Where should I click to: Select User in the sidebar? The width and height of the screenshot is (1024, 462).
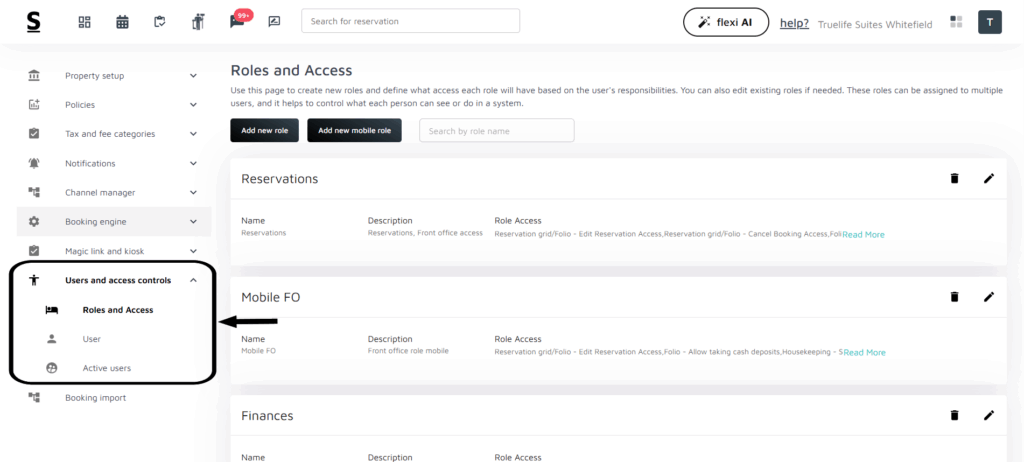click(x=92, y=339)
